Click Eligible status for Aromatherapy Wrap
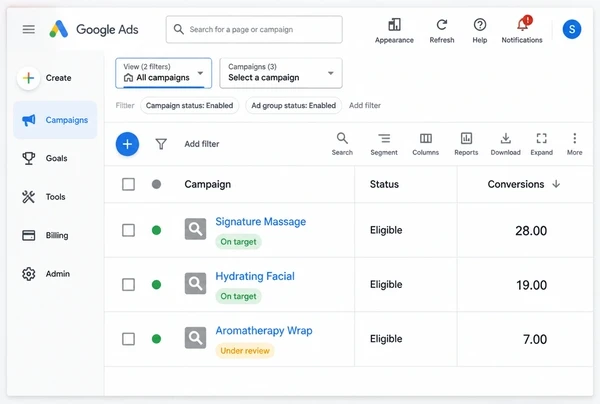Screen dimensions: 600x404 click(386, 339)
